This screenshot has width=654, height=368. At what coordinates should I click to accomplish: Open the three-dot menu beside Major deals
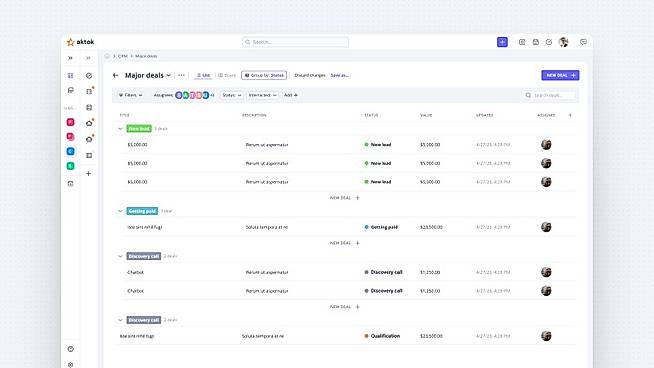coord(181,76)
